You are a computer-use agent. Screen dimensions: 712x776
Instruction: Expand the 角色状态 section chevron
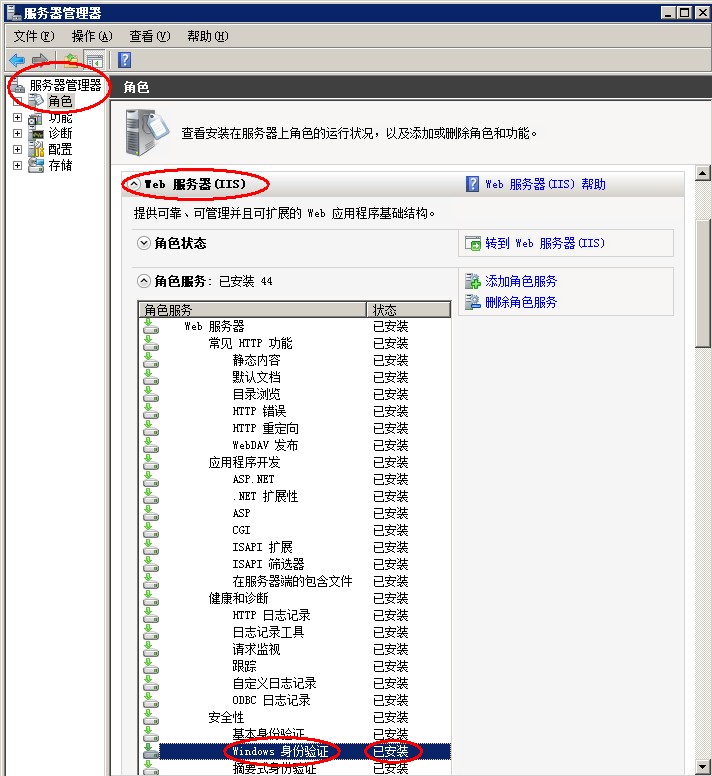click(143, 243)
